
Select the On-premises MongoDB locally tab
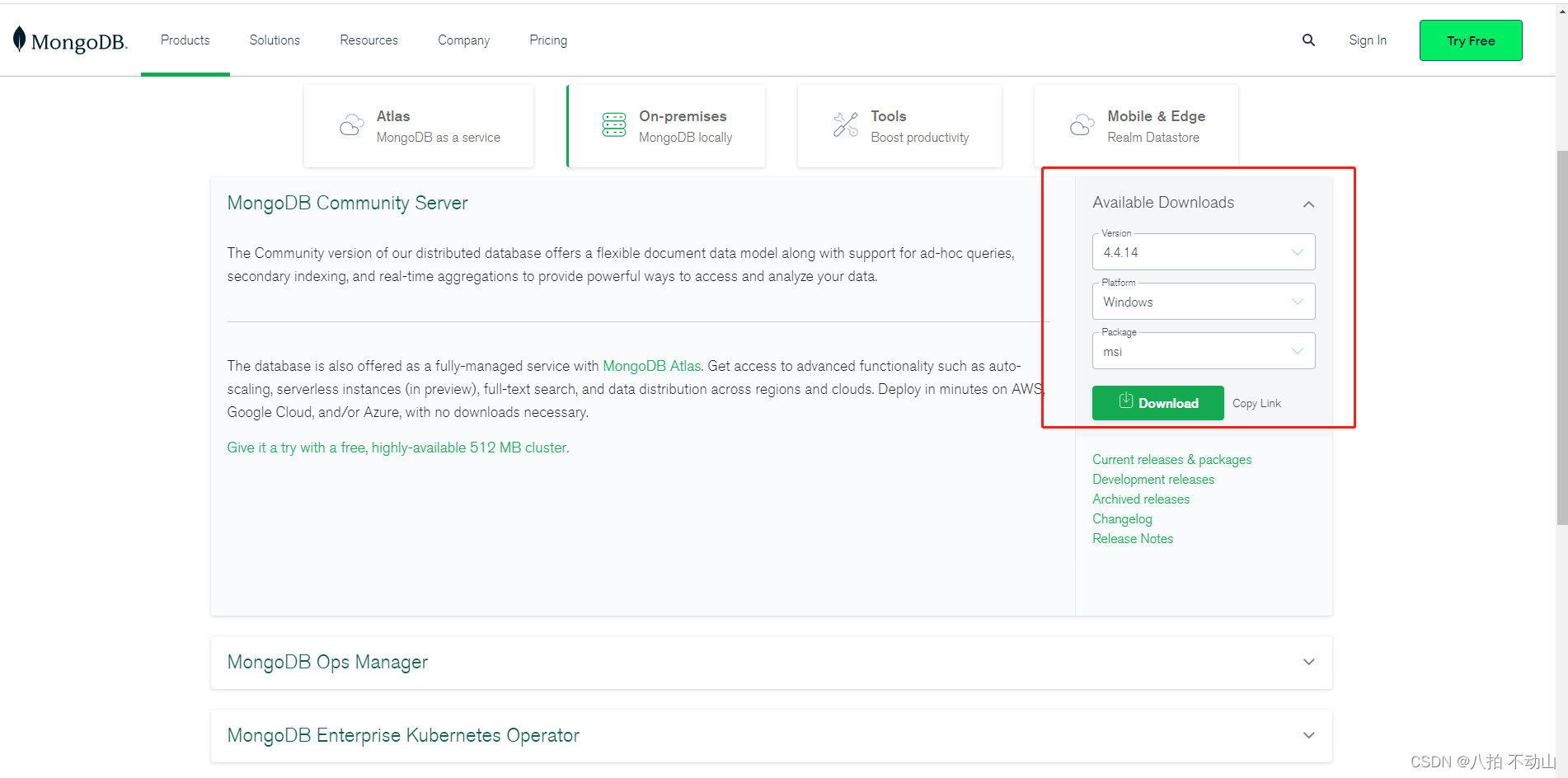666,126
